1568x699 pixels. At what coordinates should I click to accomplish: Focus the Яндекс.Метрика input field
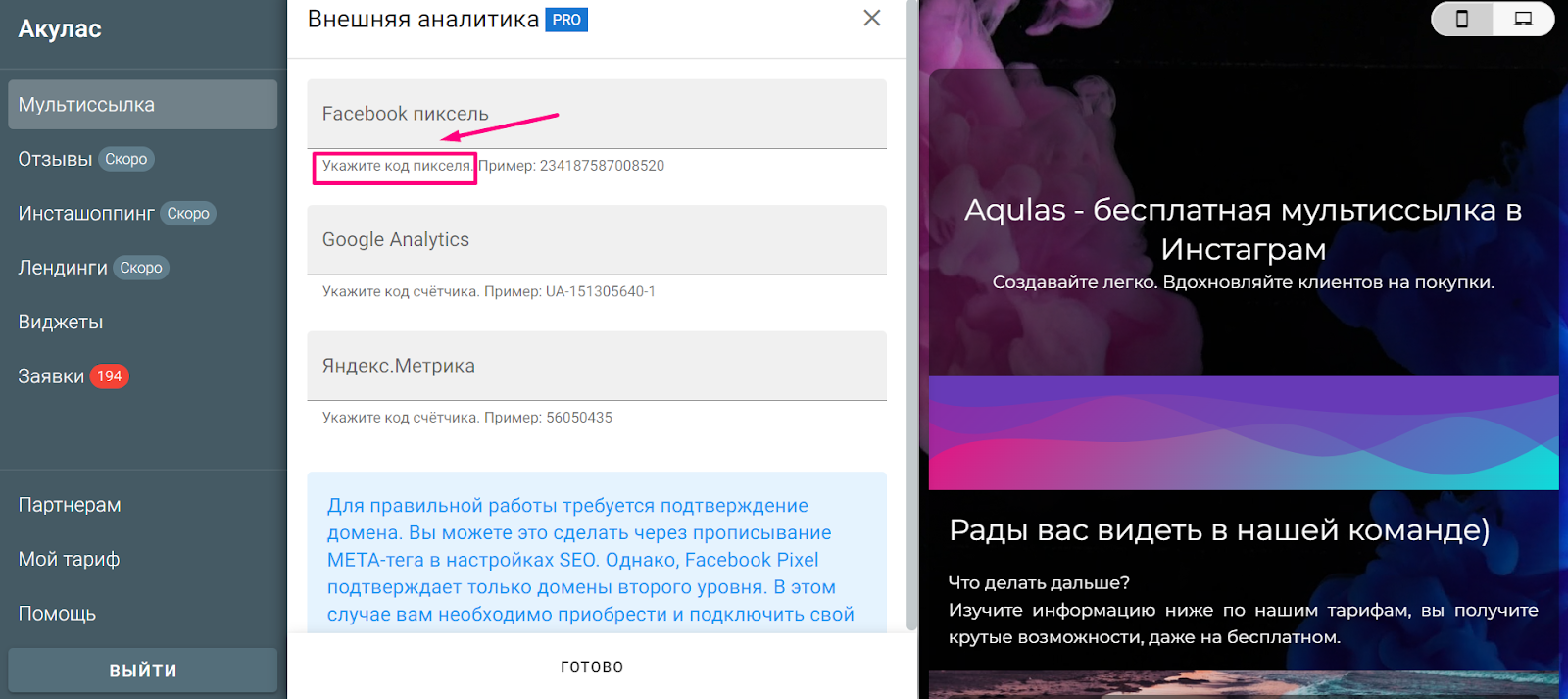[597, 366]
